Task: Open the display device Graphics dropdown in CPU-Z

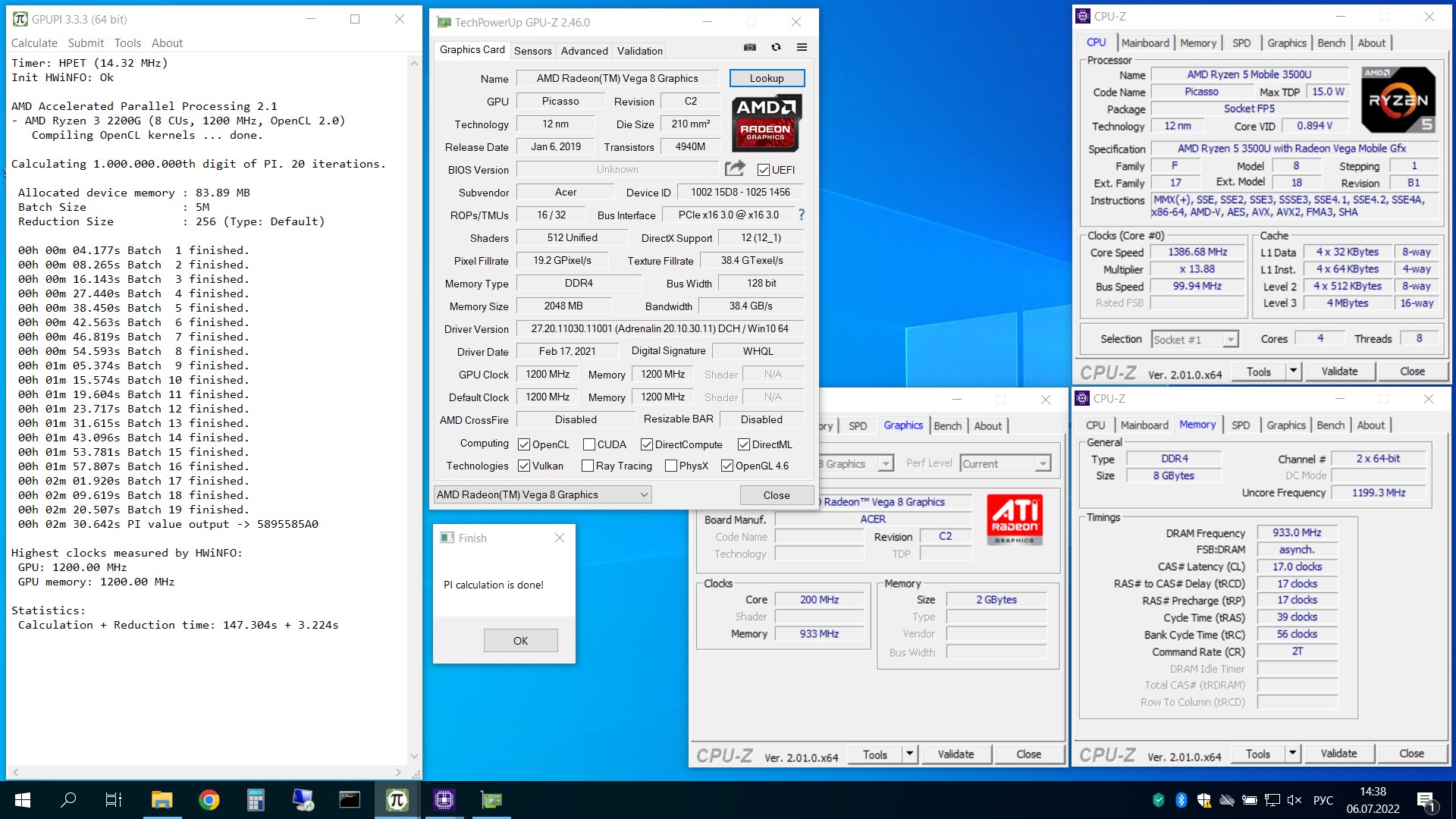Action: (x=856, y=463)
